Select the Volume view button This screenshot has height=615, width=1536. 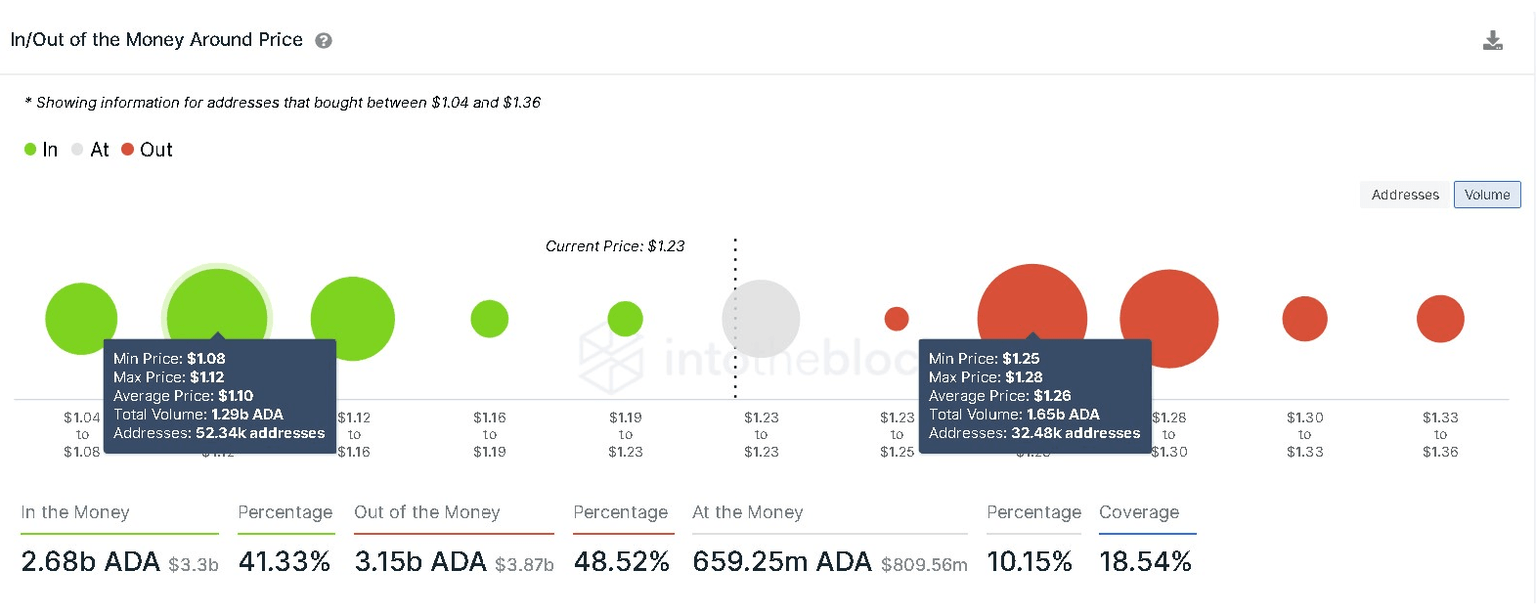coord(1487,195)
